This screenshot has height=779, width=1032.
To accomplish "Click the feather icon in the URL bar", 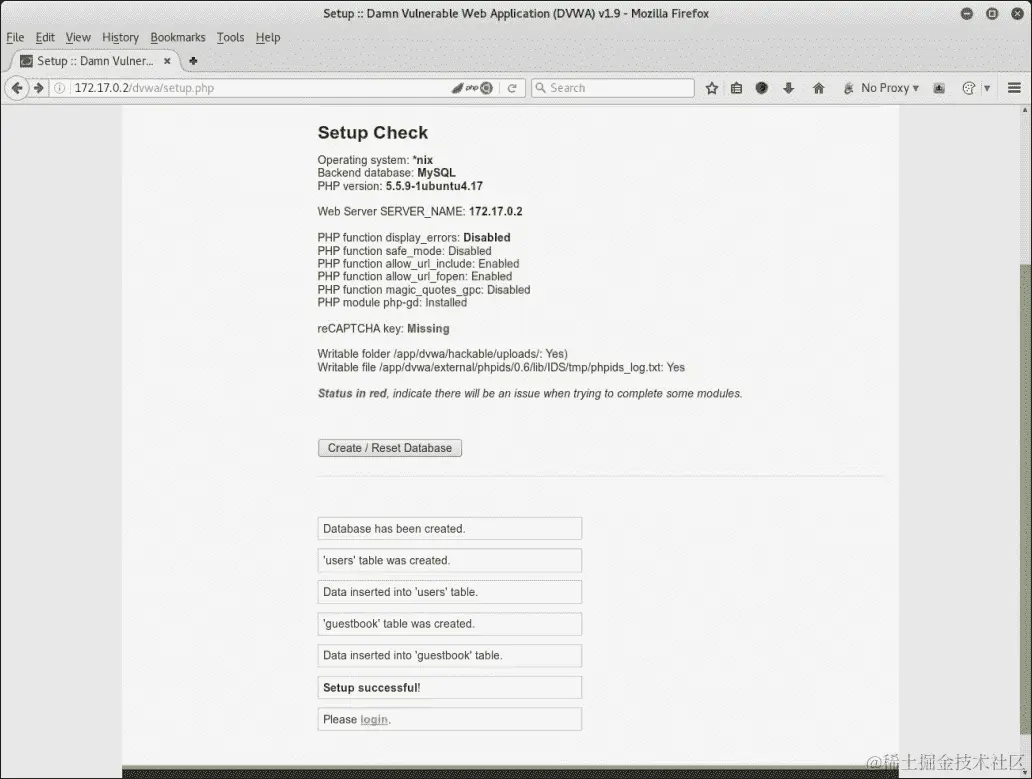I will [x=457, y=88].
